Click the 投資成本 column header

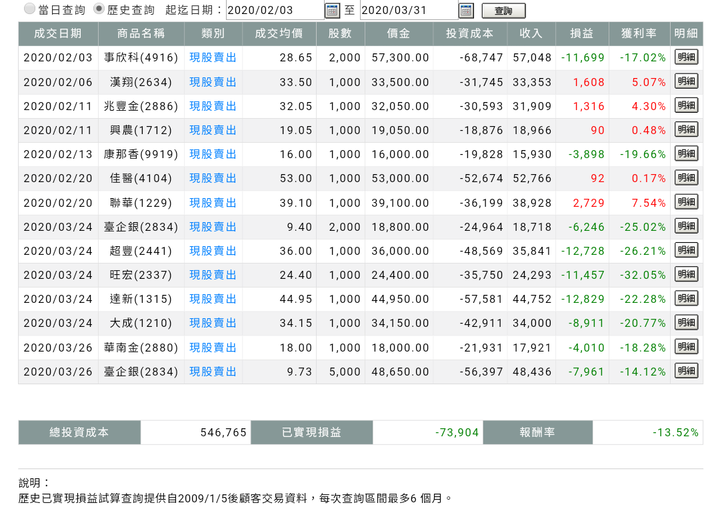[470, 34]
